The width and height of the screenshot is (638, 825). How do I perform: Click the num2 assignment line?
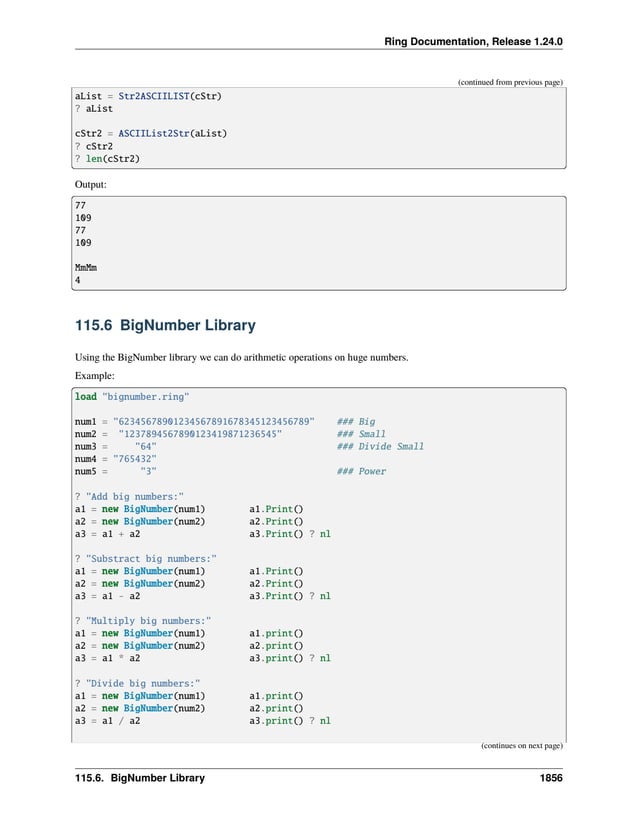pos(178,434)
